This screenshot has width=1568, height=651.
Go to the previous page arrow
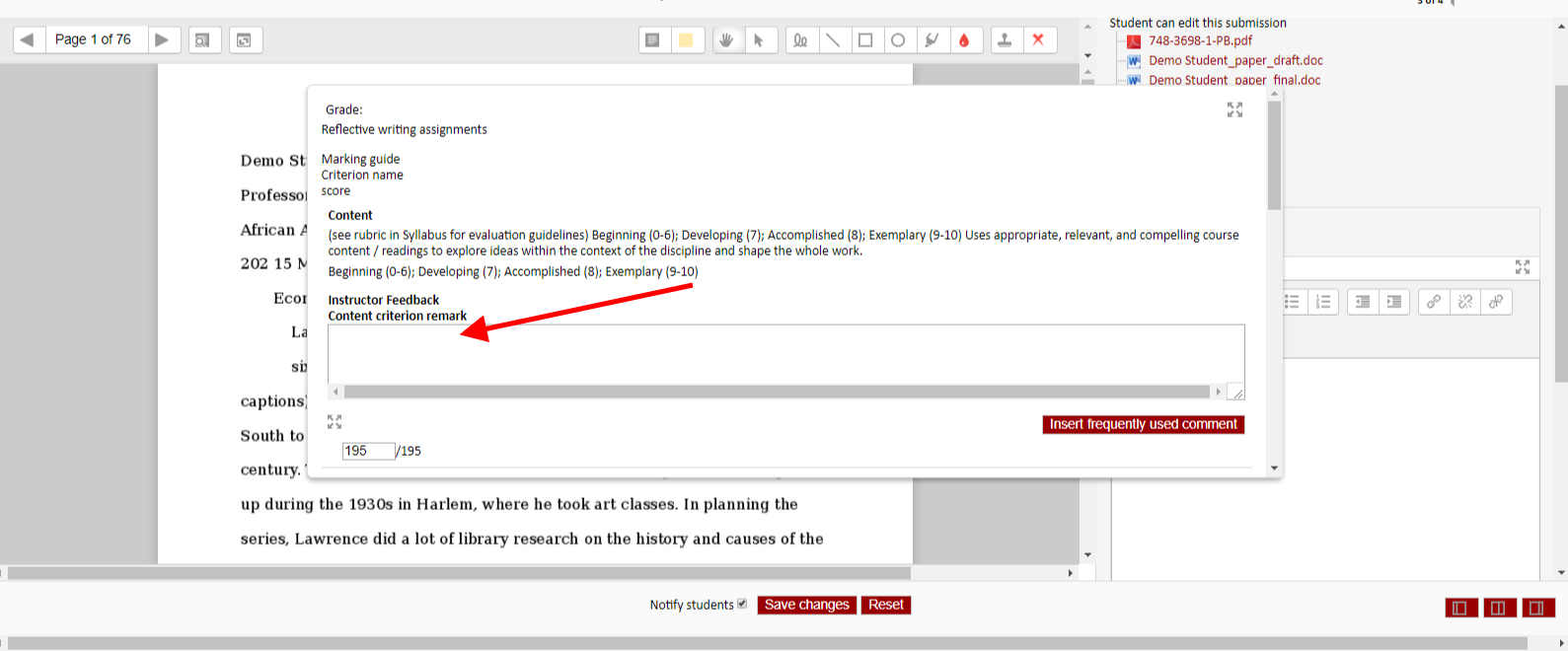tap(28, 39)
